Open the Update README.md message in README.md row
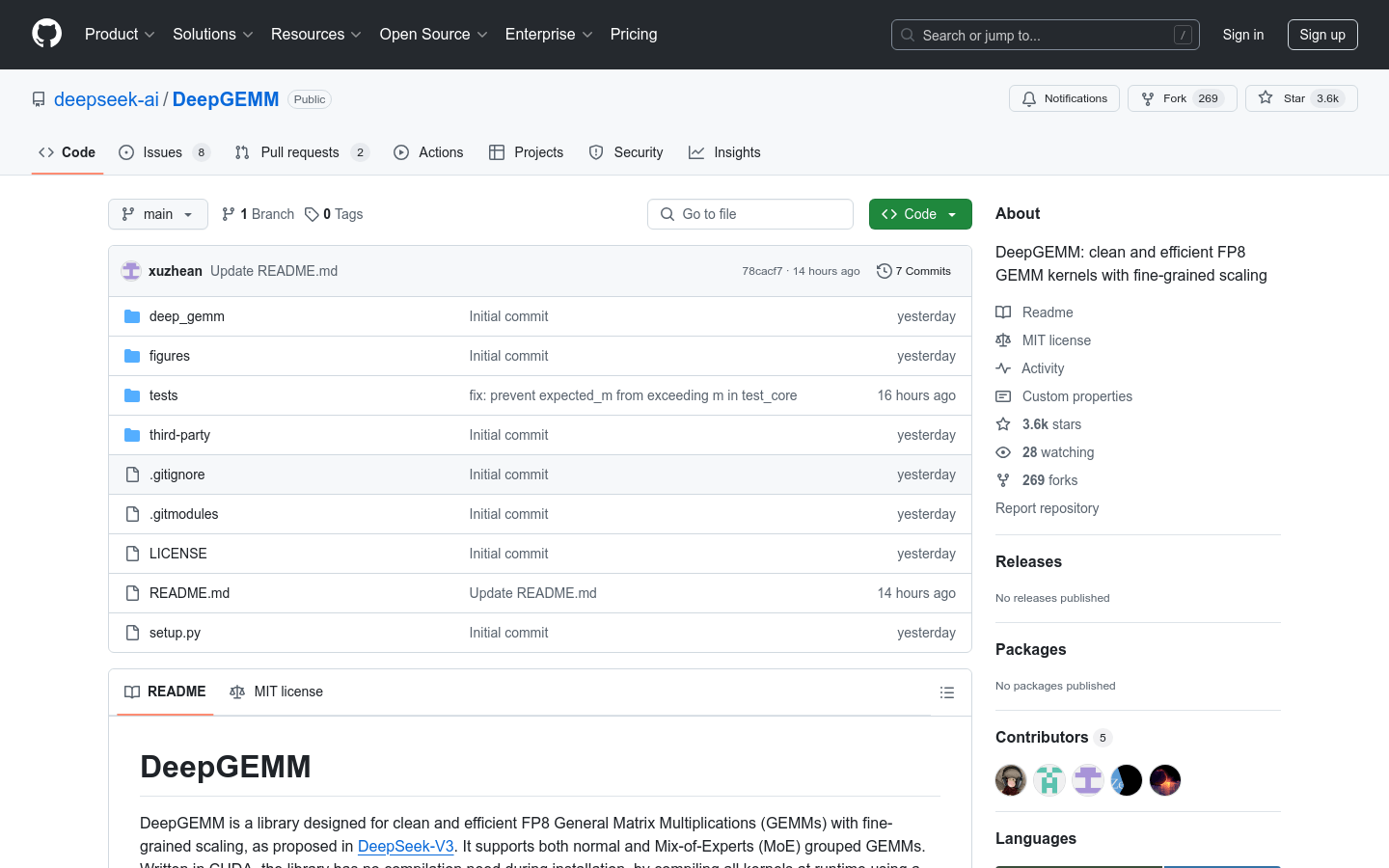 (533, 593)
